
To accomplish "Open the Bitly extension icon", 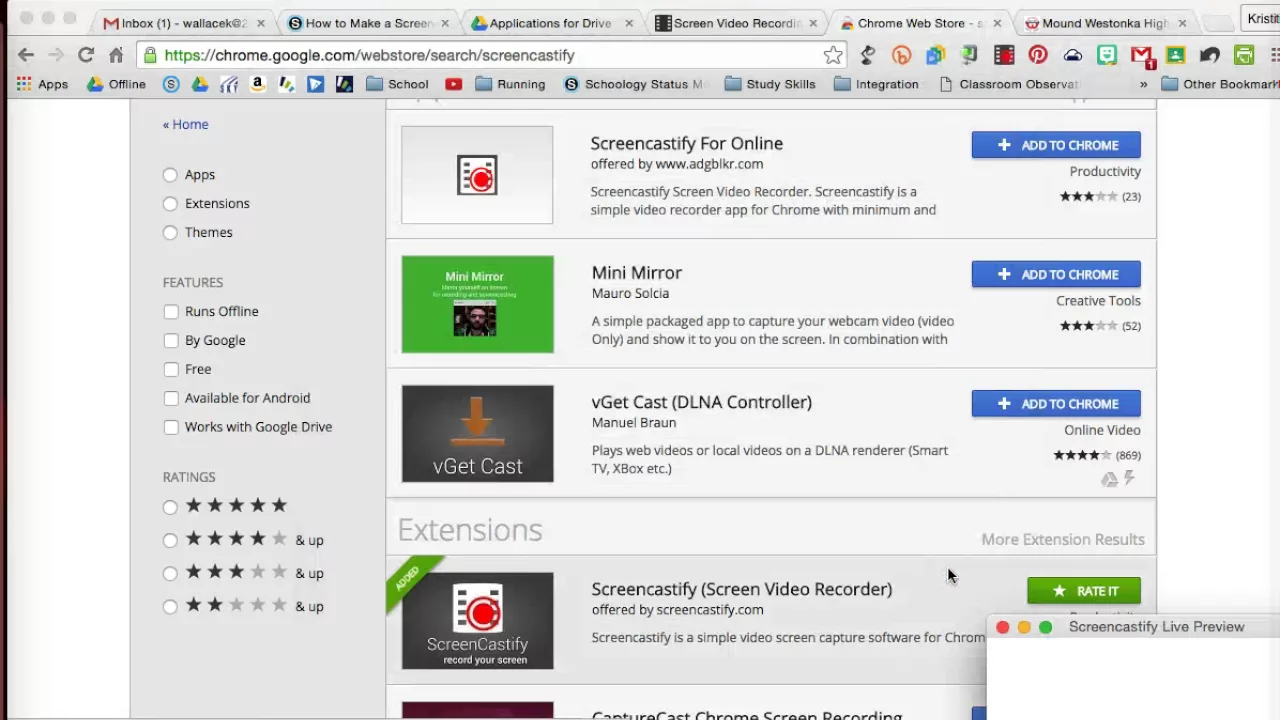I will tap(901, 55).
